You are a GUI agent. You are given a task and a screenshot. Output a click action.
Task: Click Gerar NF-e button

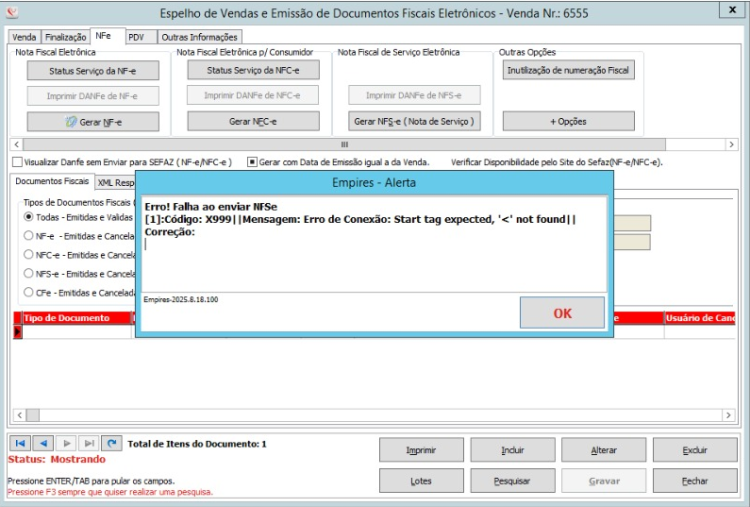coord(93,122)
